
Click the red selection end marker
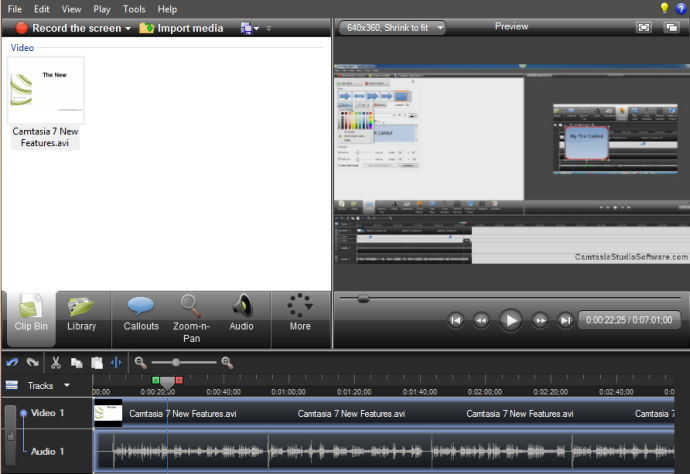179,380
